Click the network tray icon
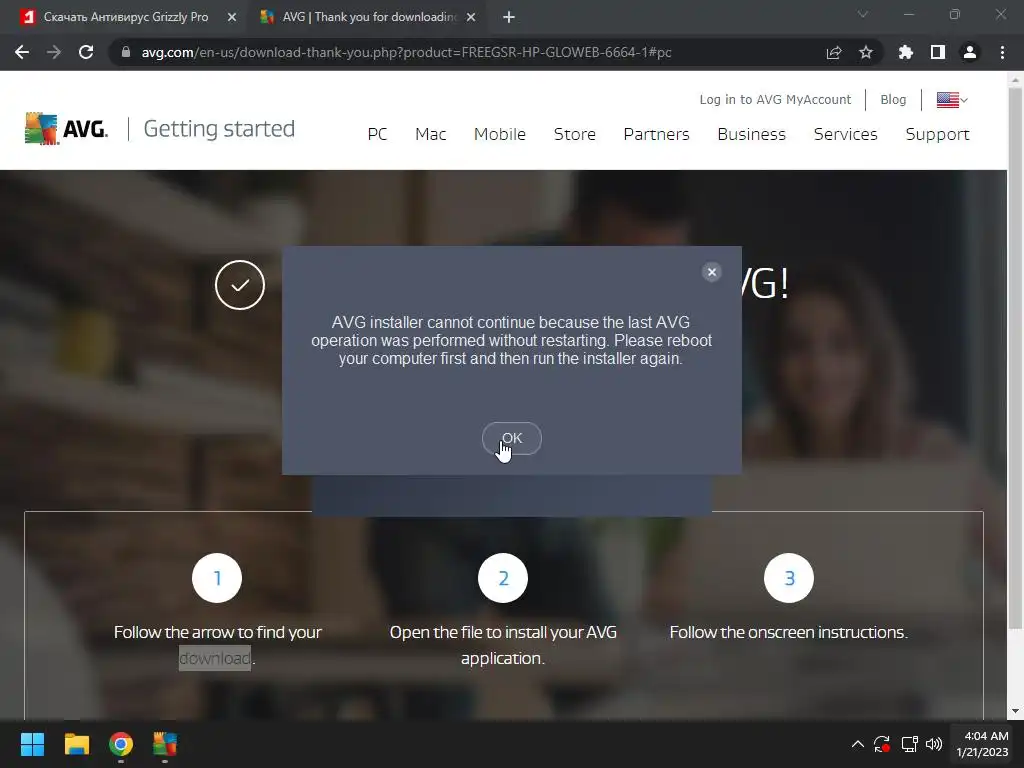 pyautogui.click(x=909, y=744)
